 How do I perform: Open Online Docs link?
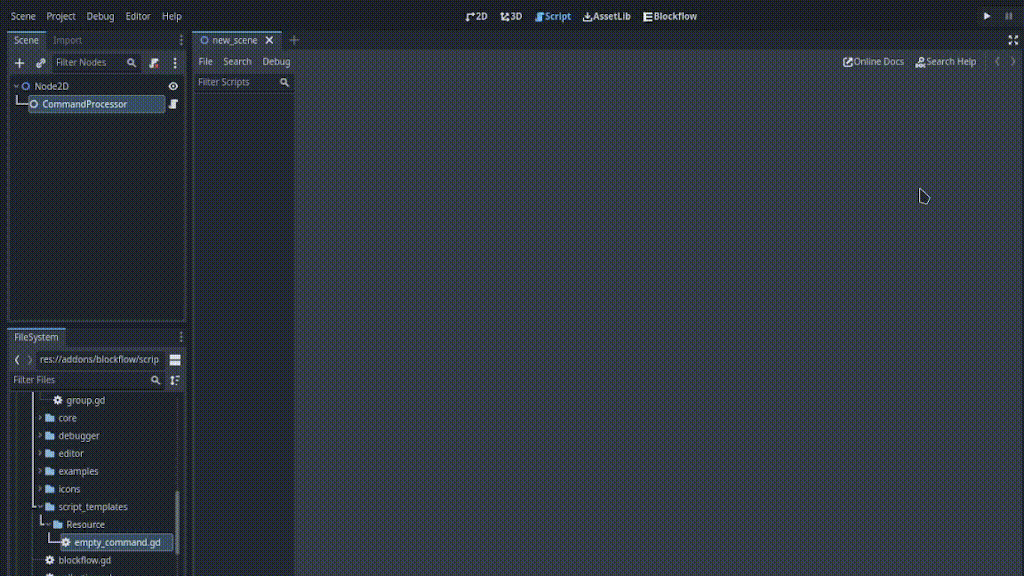tap(873, 62)
